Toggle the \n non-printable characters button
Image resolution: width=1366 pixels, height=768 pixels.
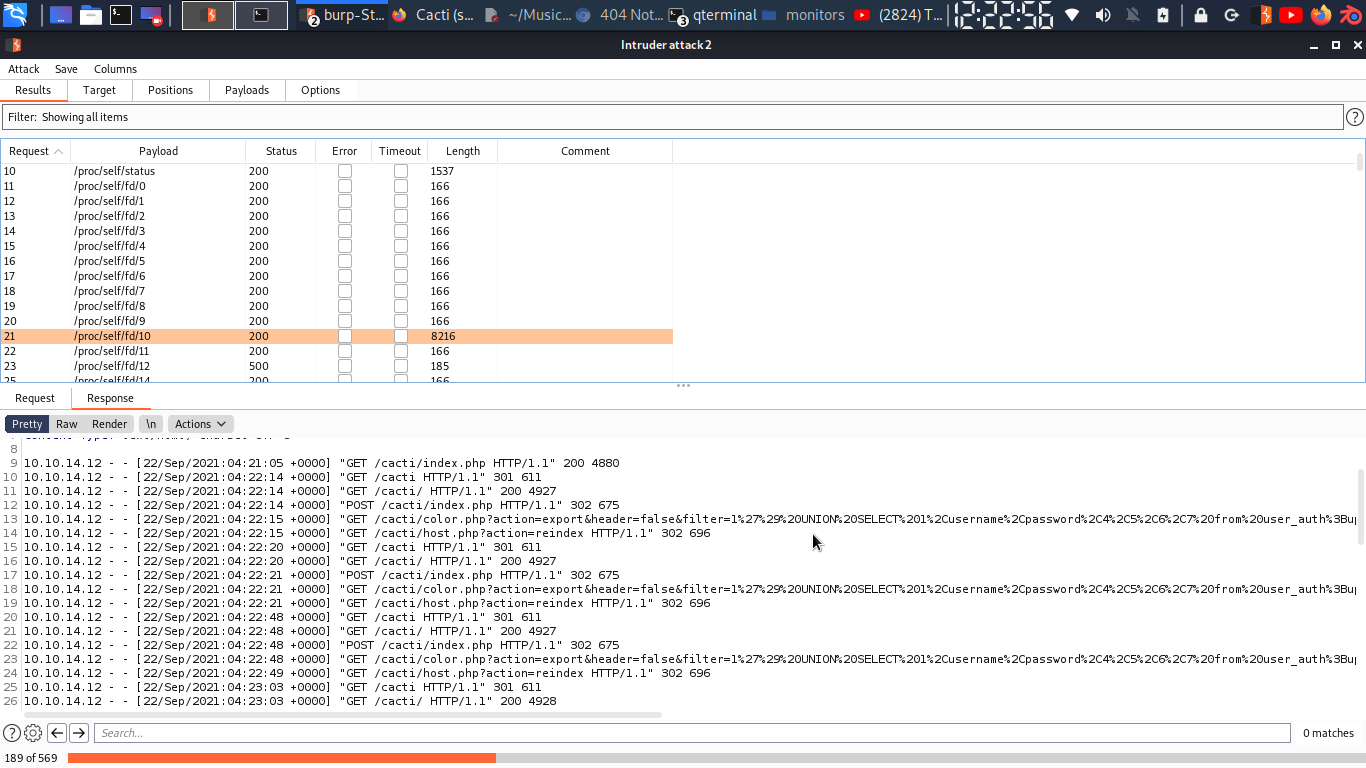tap(151, 424)
